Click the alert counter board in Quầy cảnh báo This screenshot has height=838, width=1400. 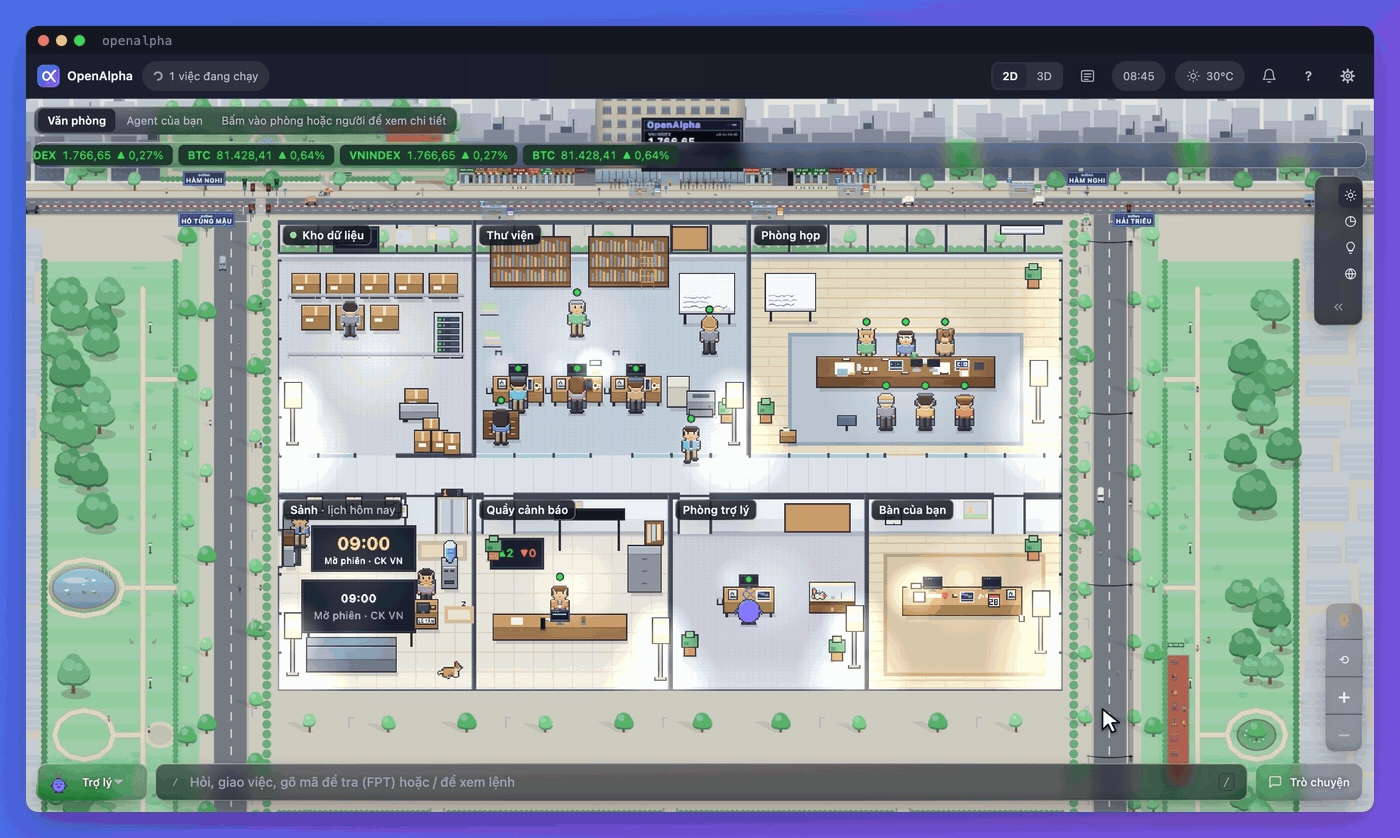[x=516, y=553]
